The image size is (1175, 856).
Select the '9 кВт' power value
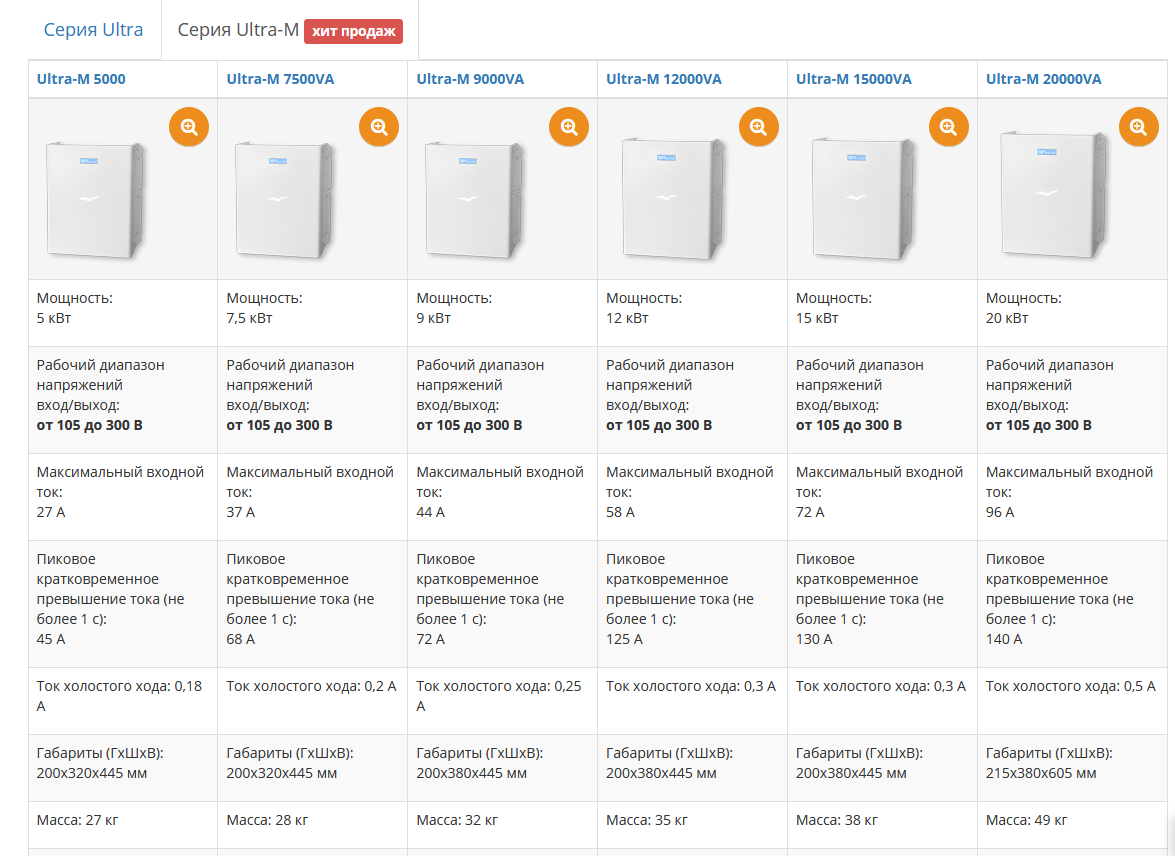coord(434,318)
